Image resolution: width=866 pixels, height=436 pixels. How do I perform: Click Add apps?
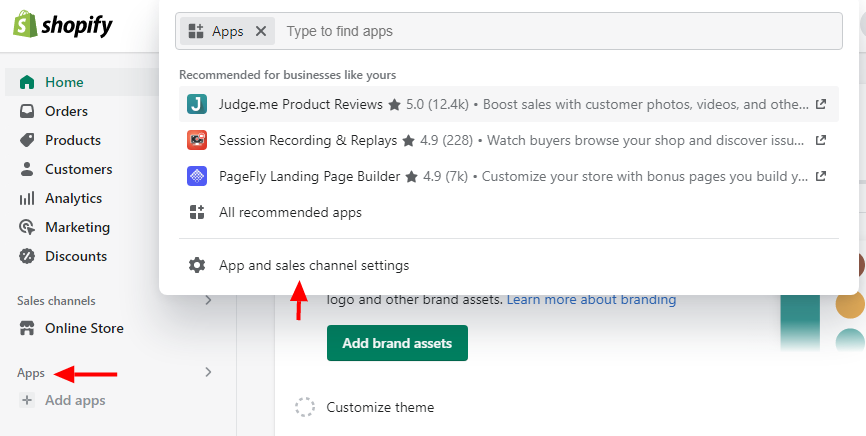click(75, 400)
